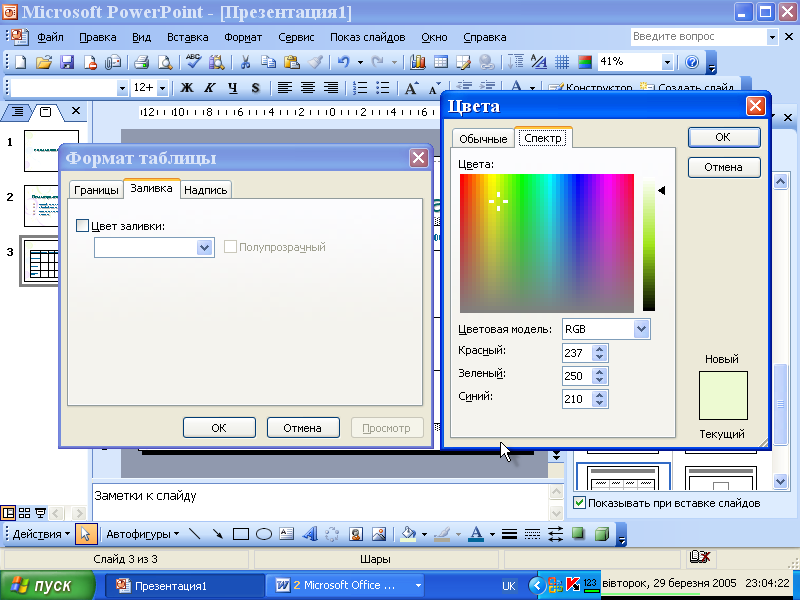
Task: Click the numbered list icon
Action: point(360,88)
